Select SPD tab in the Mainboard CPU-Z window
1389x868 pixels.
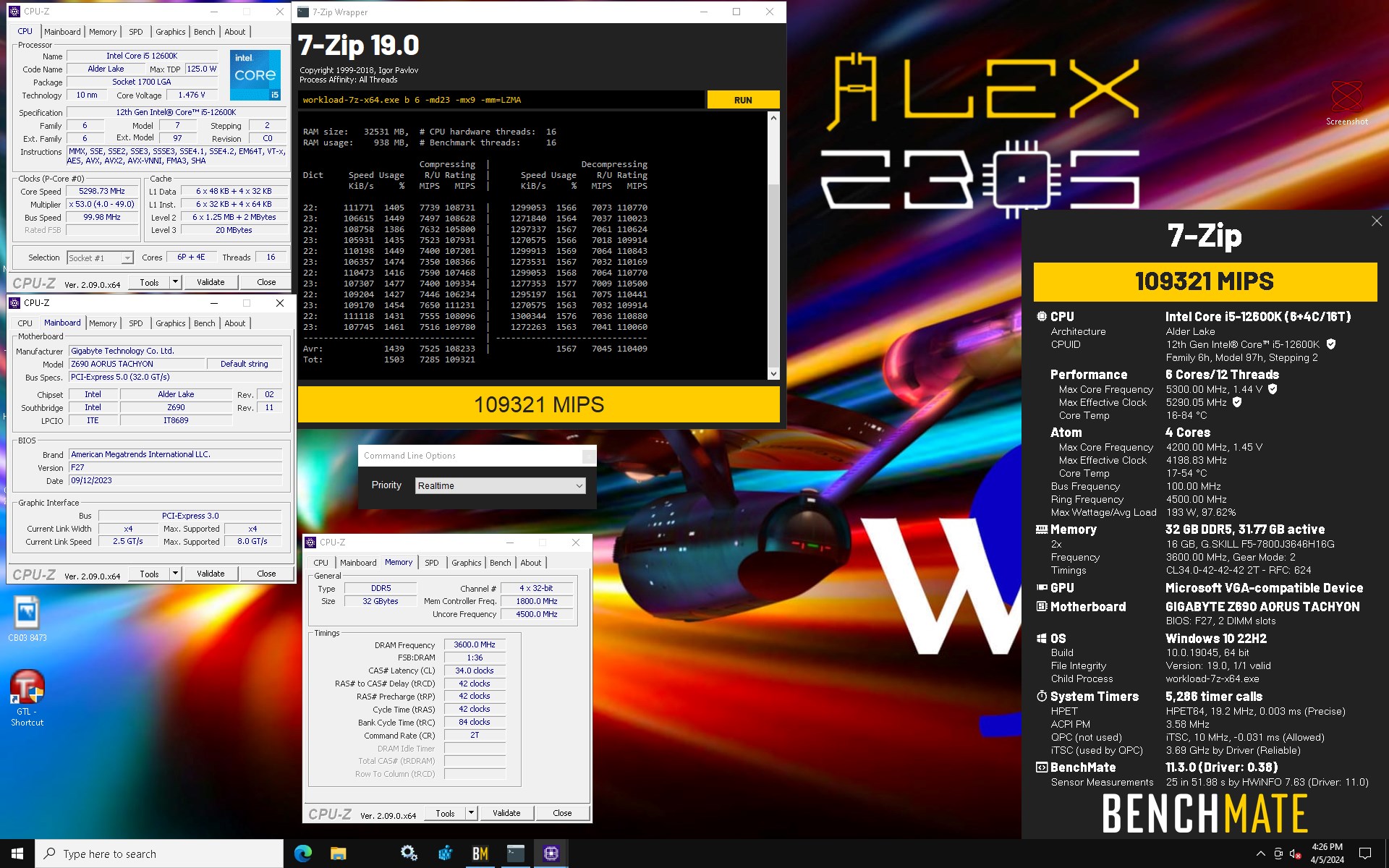(136, 323)
